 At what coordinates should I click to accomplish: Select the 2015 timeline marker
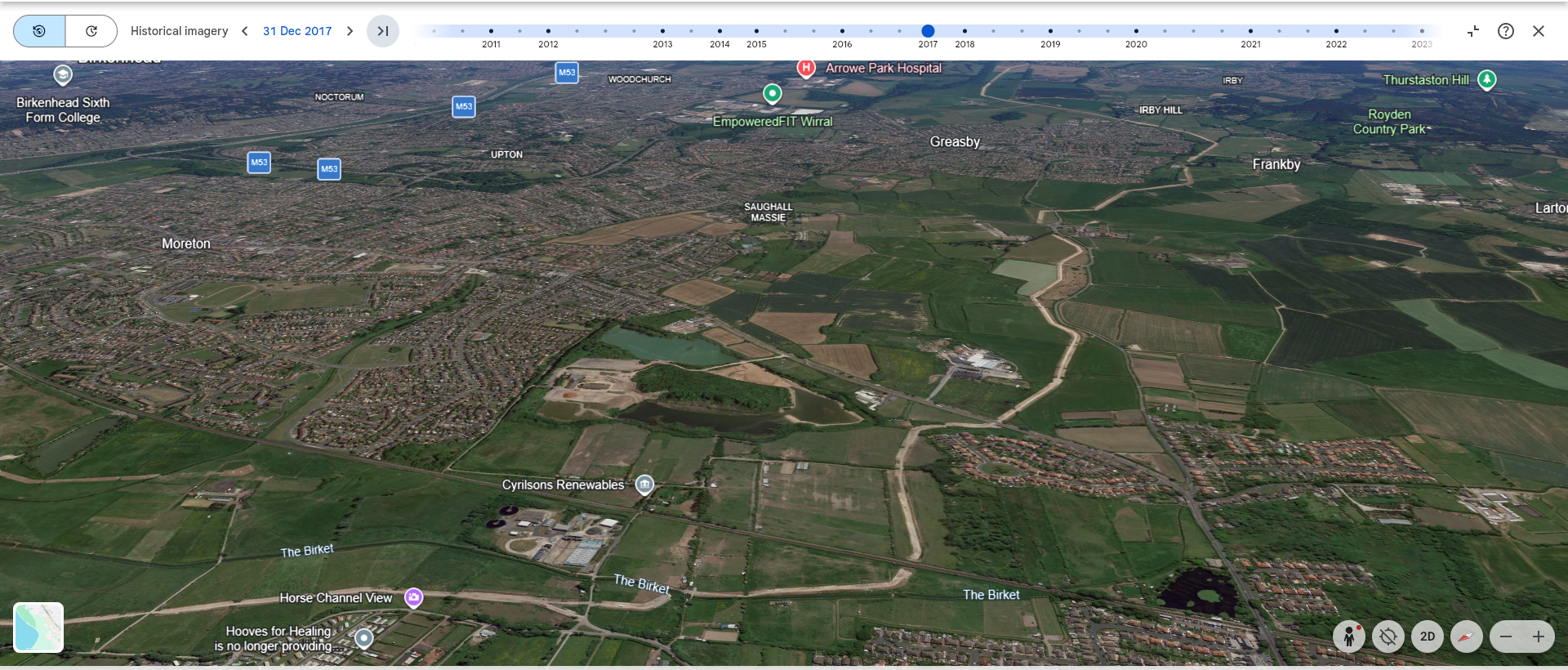click(756, 31)
